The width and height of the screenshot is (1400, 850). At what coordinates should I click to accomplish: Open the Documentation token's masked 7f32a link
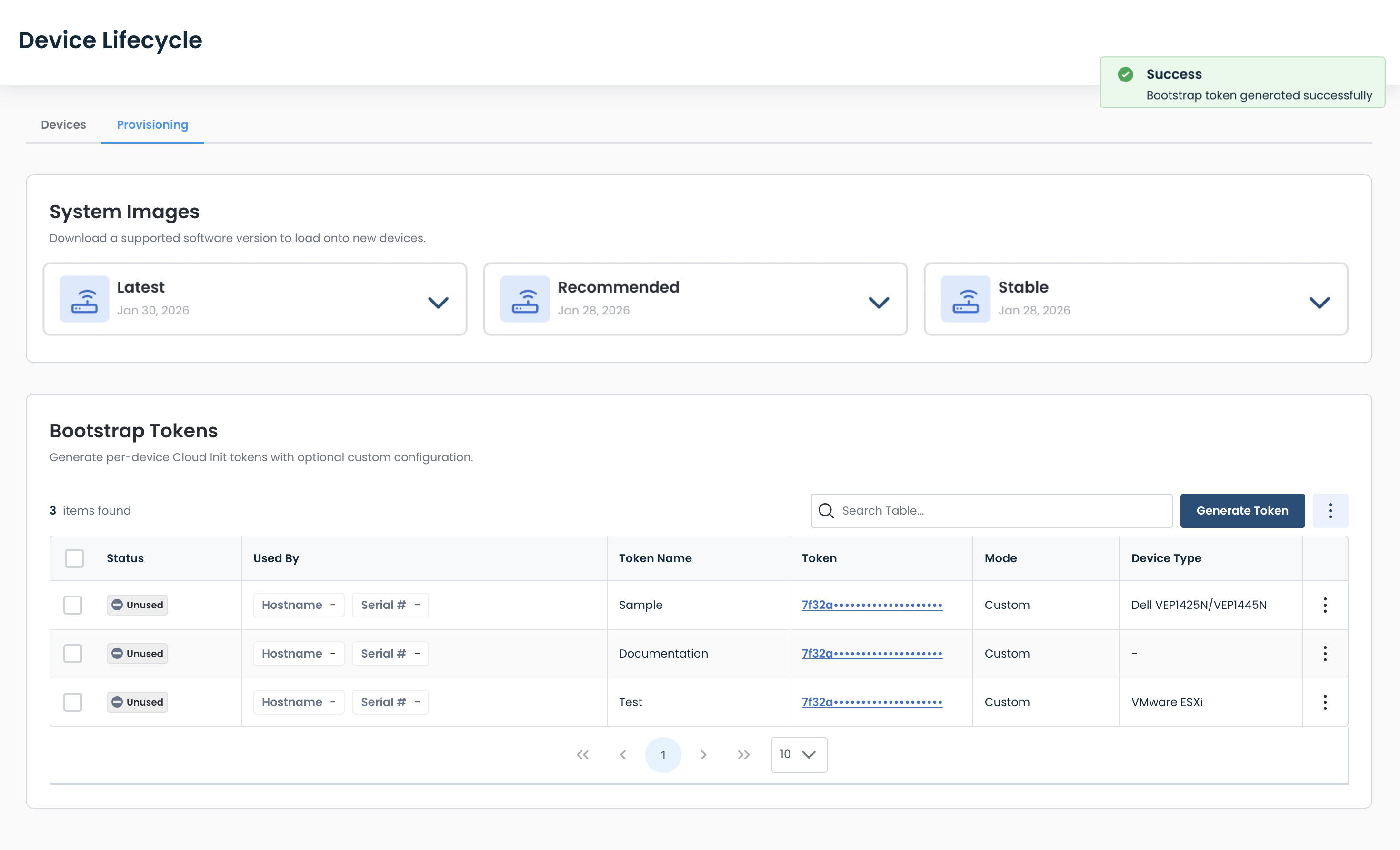[872, 654]
